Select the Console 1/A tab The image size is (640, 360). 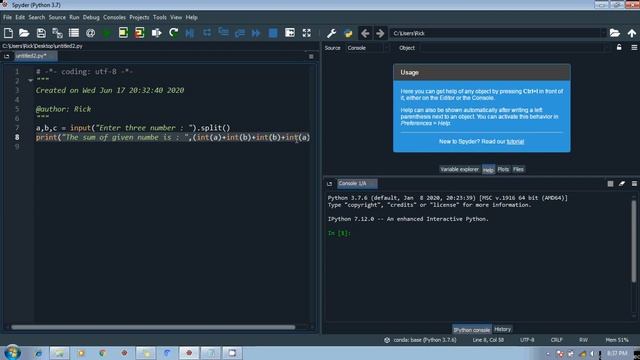(357, 184)
